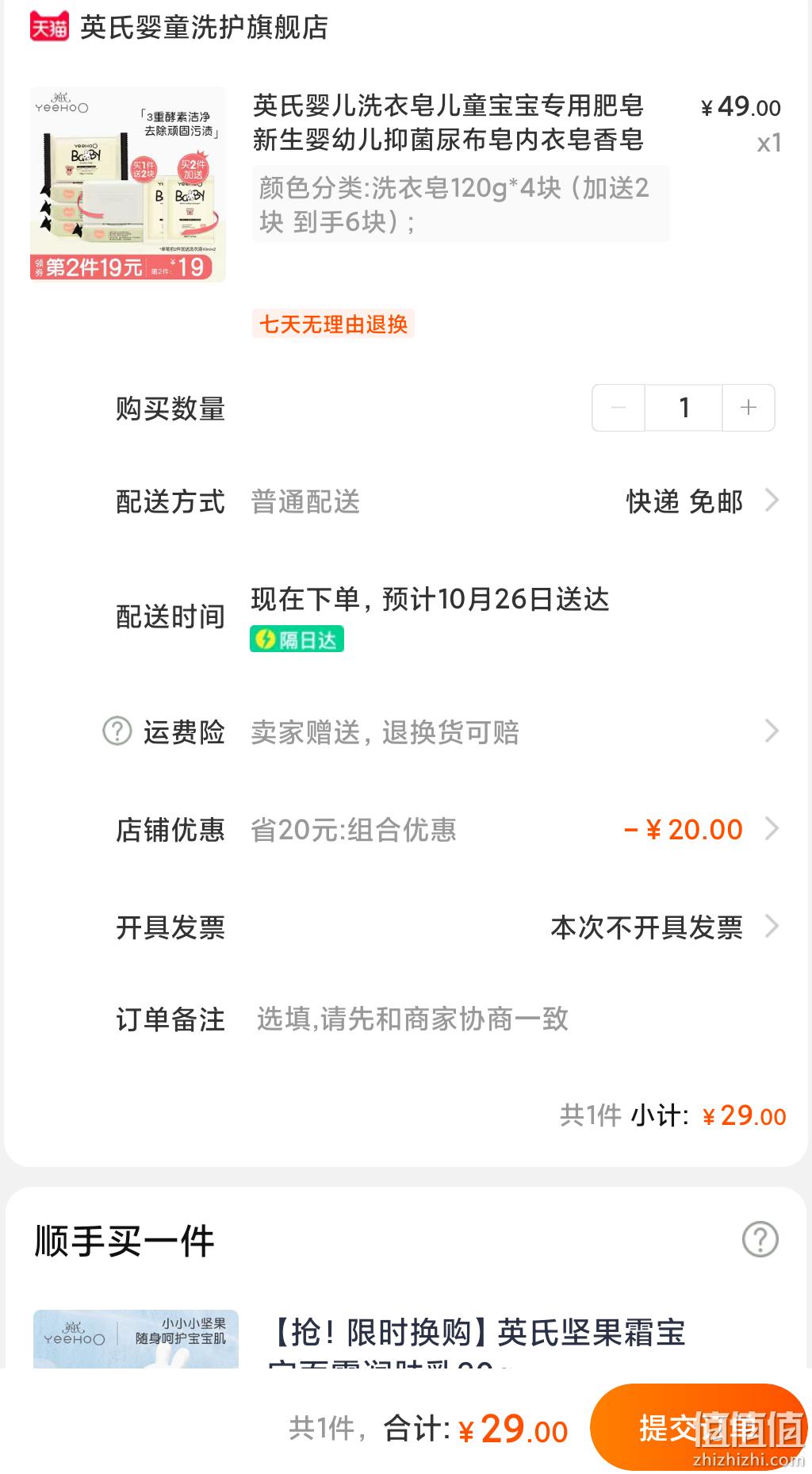Image resolution: width=812 pixels, height=1474 pixels.
Task: Open the 运费险 help question icon
Action: click(x=117, y=731)
